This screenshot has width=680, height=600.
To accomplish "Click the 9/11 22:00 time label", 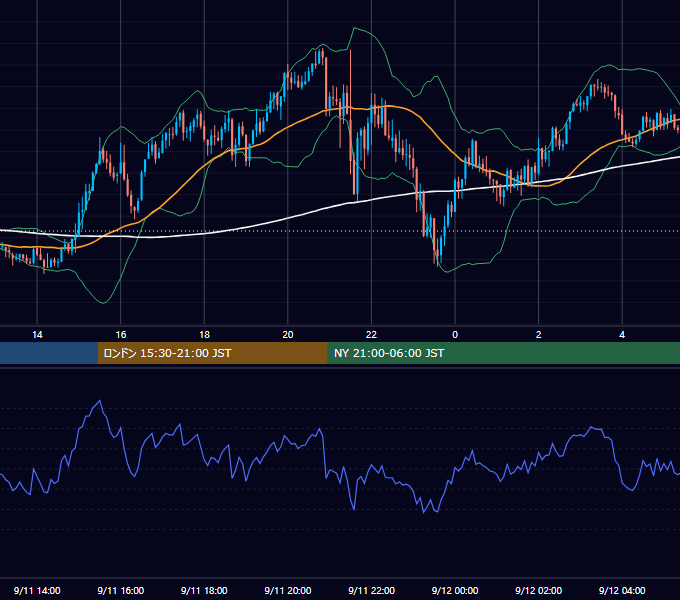I will click(x=371, y=590).
